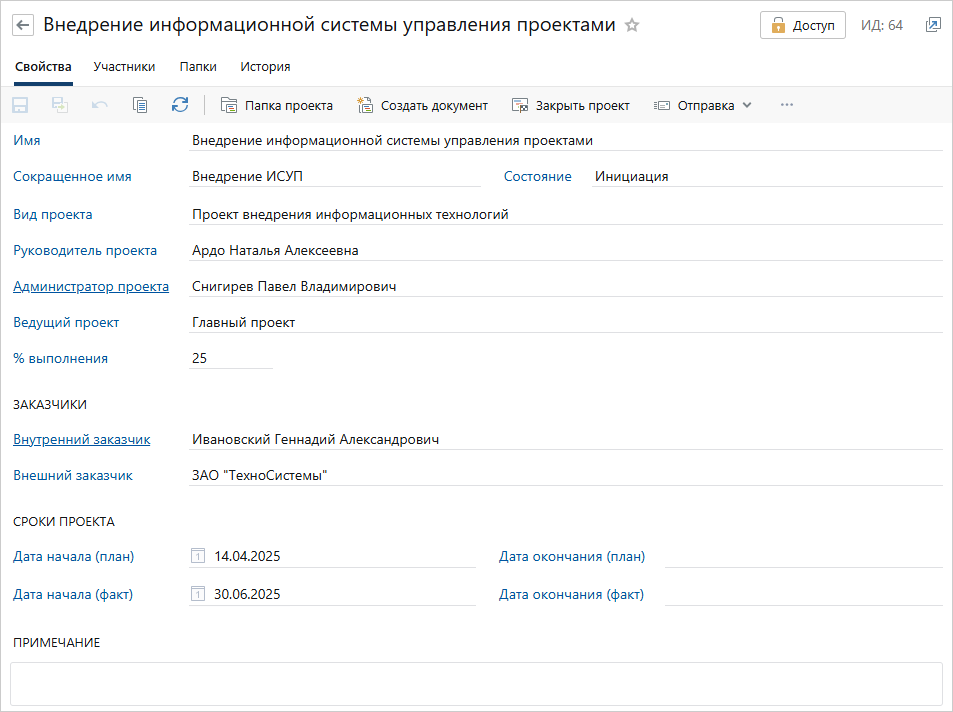Follow the Внутренний заказчик link
The height and width of the screenshot is (712, 953).
coord(82,440)
